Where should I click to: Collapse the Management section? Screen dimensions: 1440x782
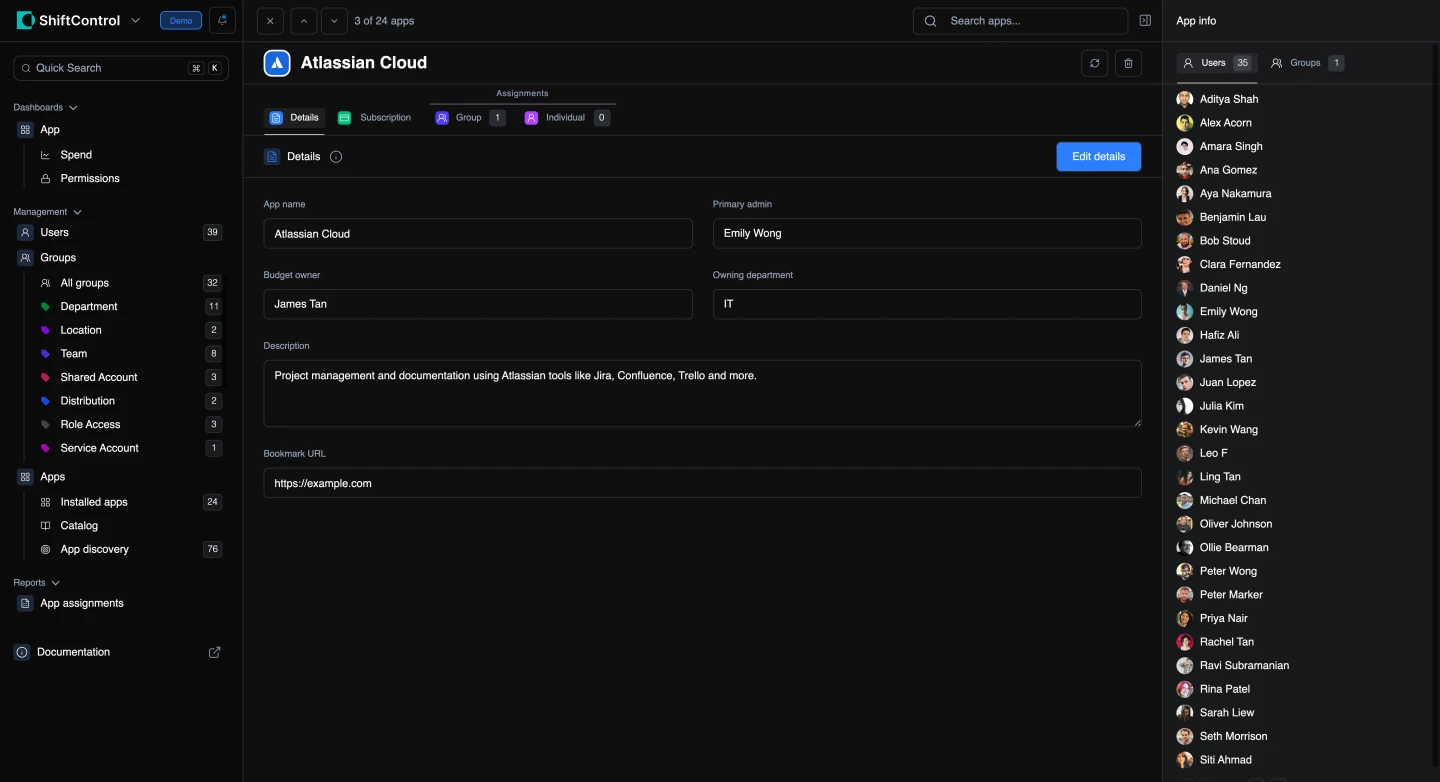pyautogui.click(x=47, y=212)
